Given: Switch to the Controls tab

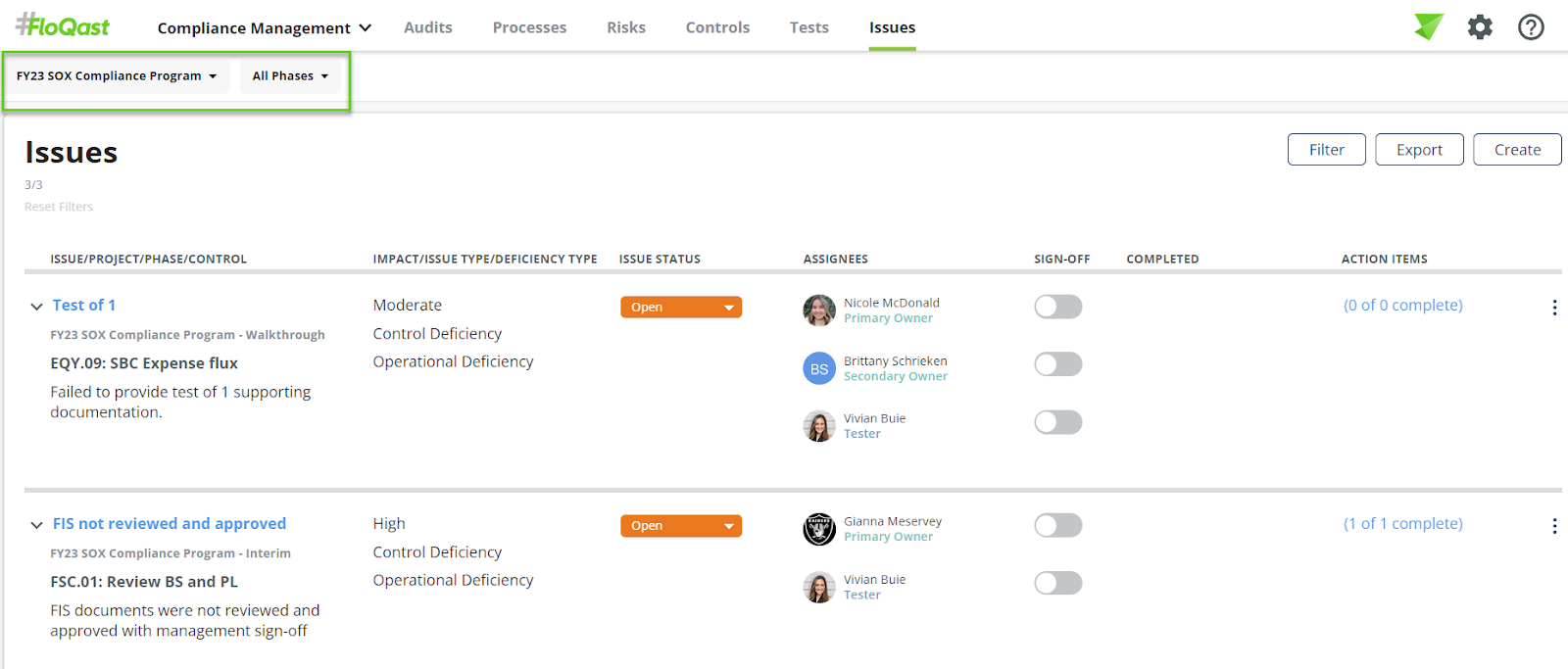Looking at the screenshot, I should click(x=717, y=27).
